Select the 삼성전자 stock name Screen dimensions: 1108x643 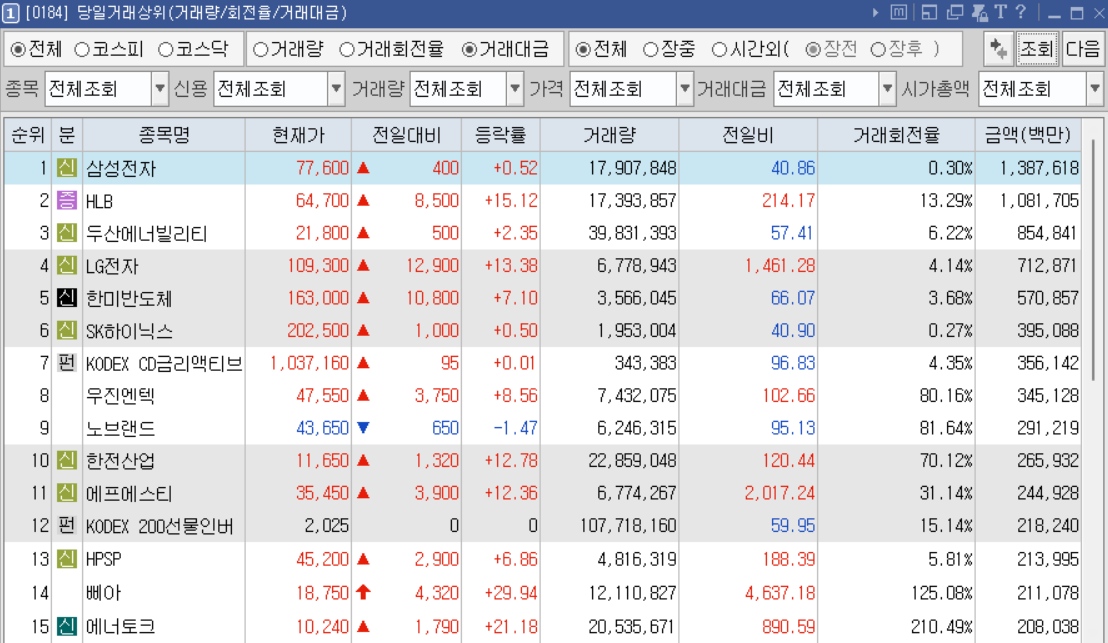(121, 169)
